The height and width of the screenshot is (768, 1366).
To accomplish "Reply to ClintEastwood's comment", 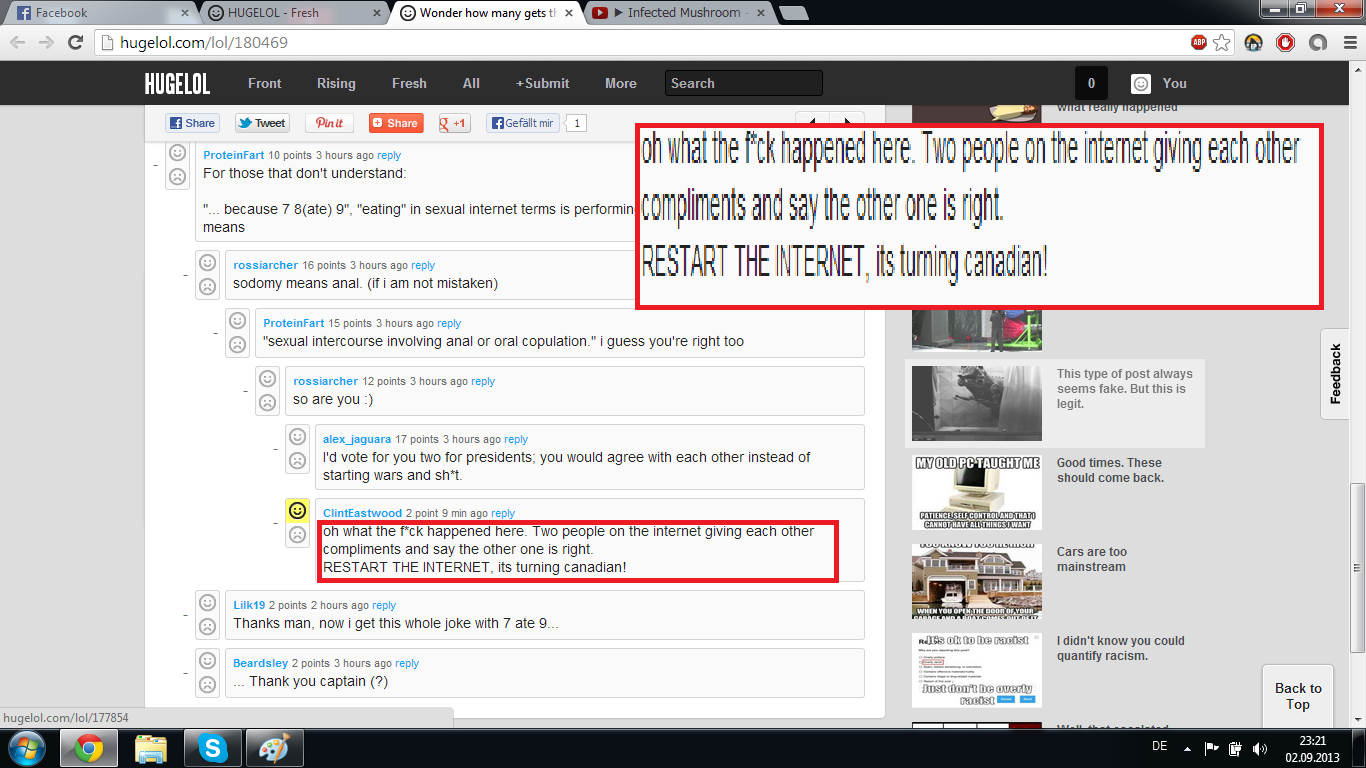I will coord(503,513).
